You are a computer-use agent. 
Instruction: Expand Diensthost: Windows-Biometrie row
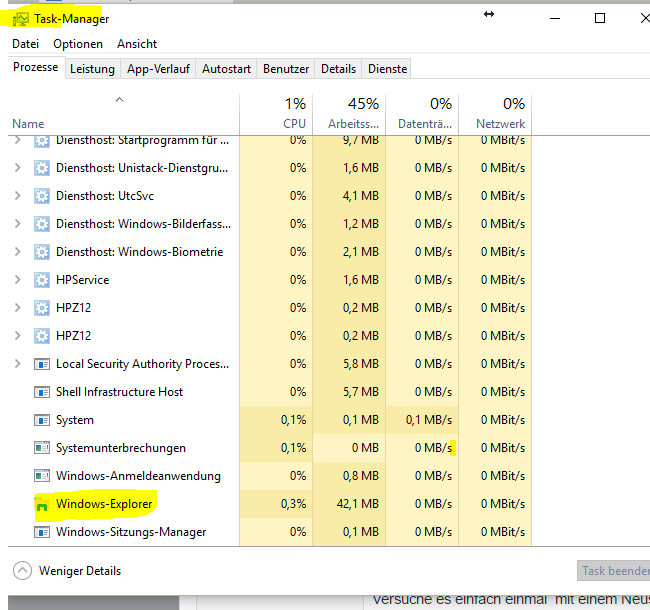click(x=17, y=252)
